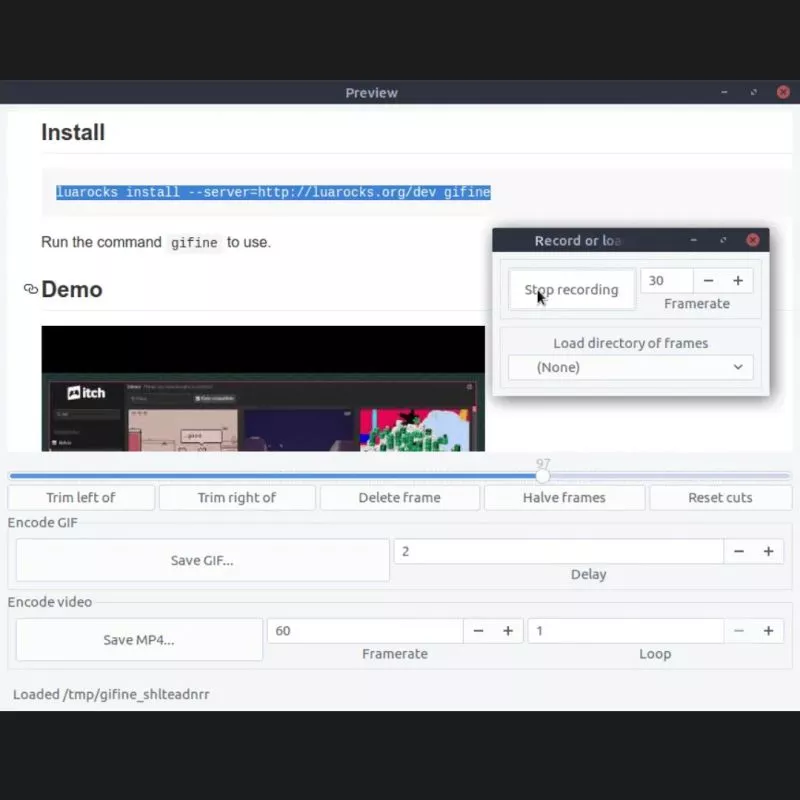Increase the MP4 Loop count

tap(769, 630)
